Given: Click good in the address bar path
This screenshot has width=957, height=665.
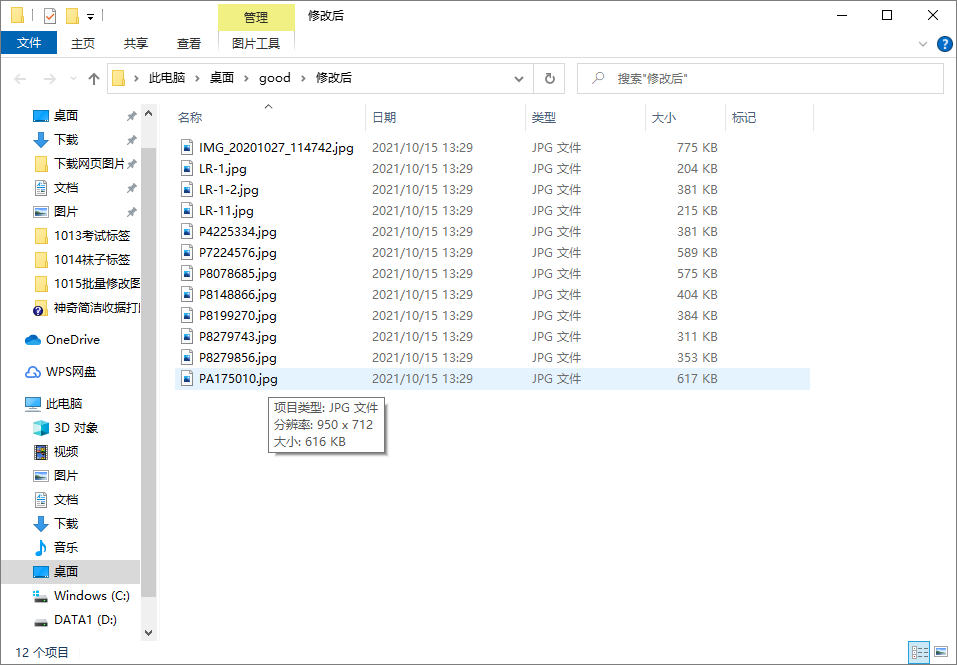Looking at the screenshot, I should pyautogui.click(x=275, y=78).
